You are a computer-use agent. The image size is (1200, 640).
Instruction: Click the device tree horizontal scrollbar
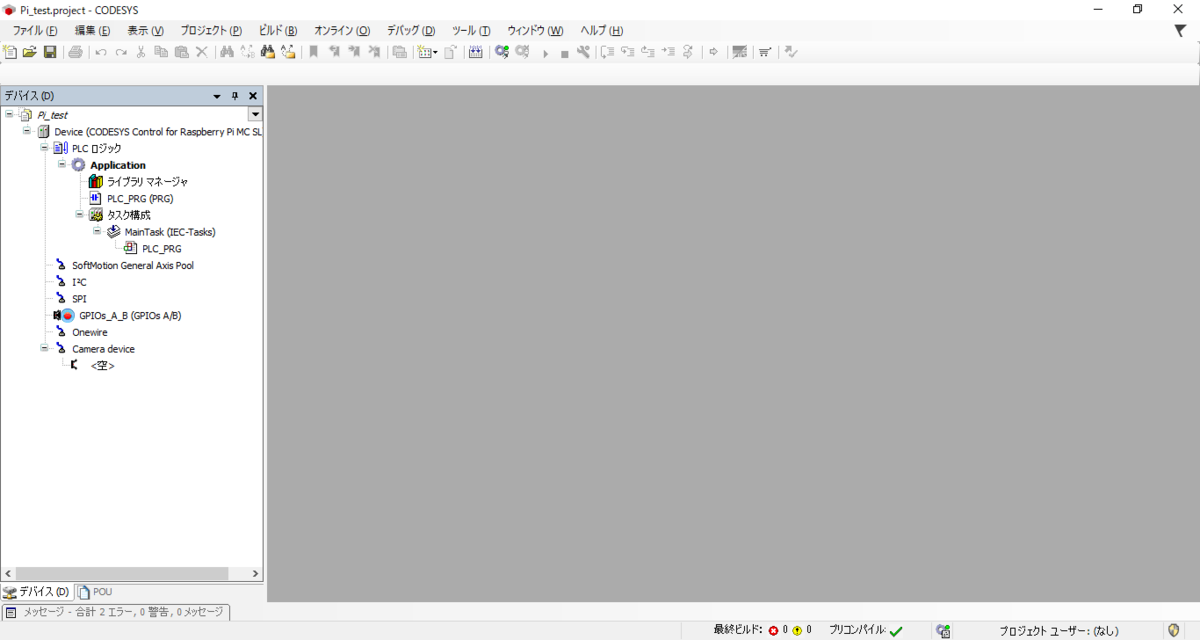tap(122, 574)
